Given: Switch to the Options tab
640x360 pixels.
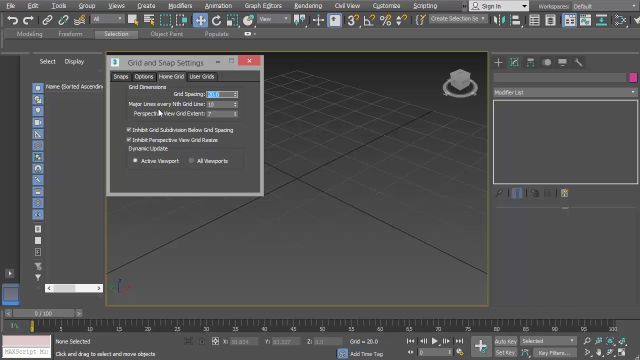Looking at the screenshot, I should click(x=144, y=76).
